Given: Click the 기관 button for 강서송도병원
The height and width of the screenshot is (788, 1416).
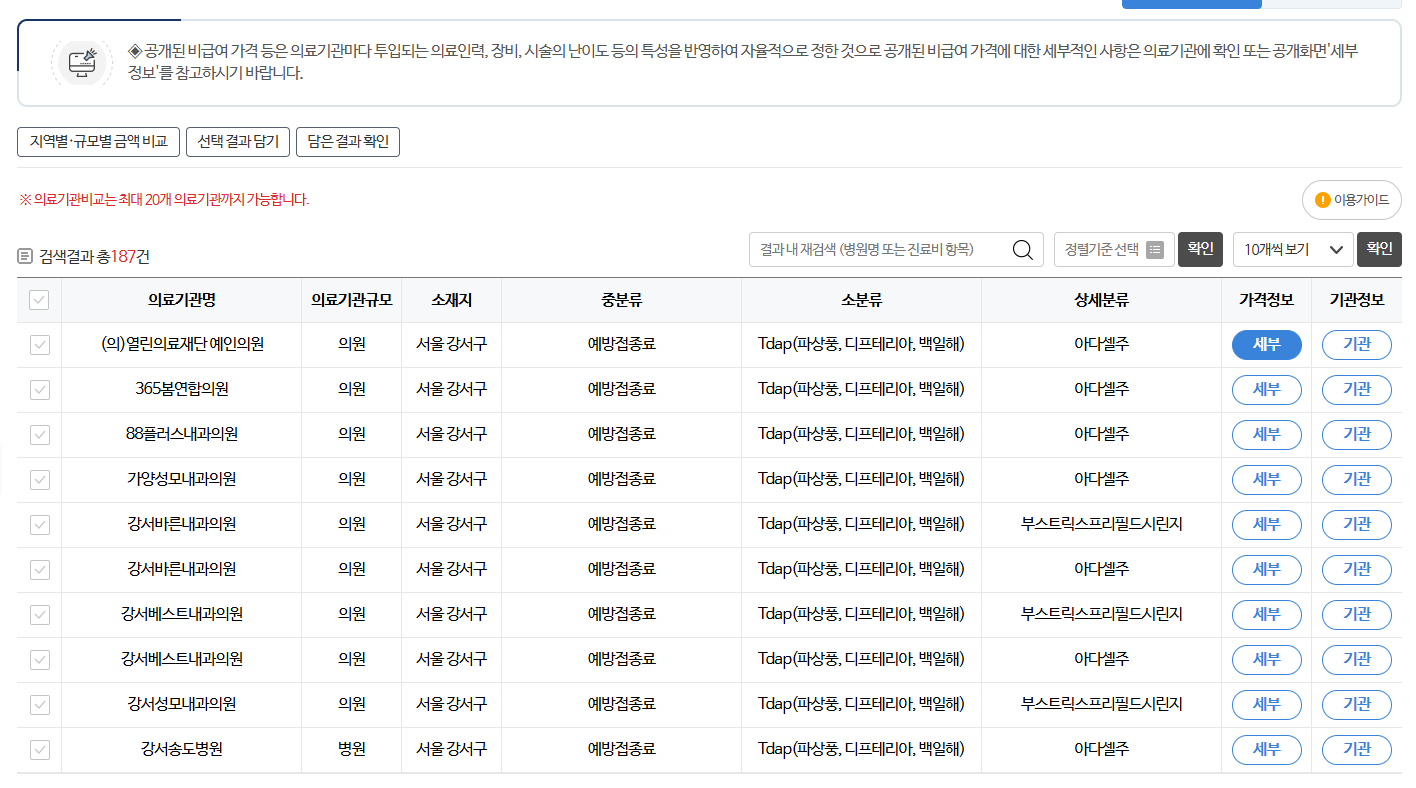Looking at the screenshot, I should tap(1356, 749).
